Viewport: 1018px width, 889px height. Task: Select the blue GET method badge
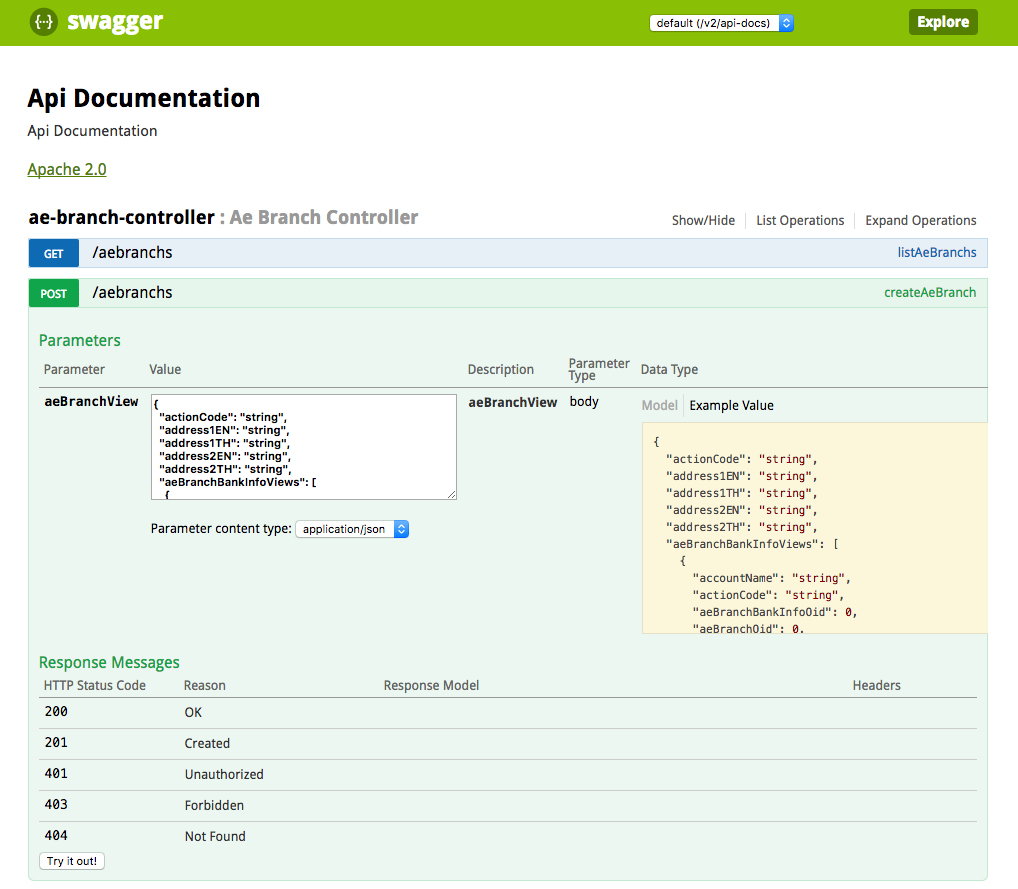(x=53, y=252)
